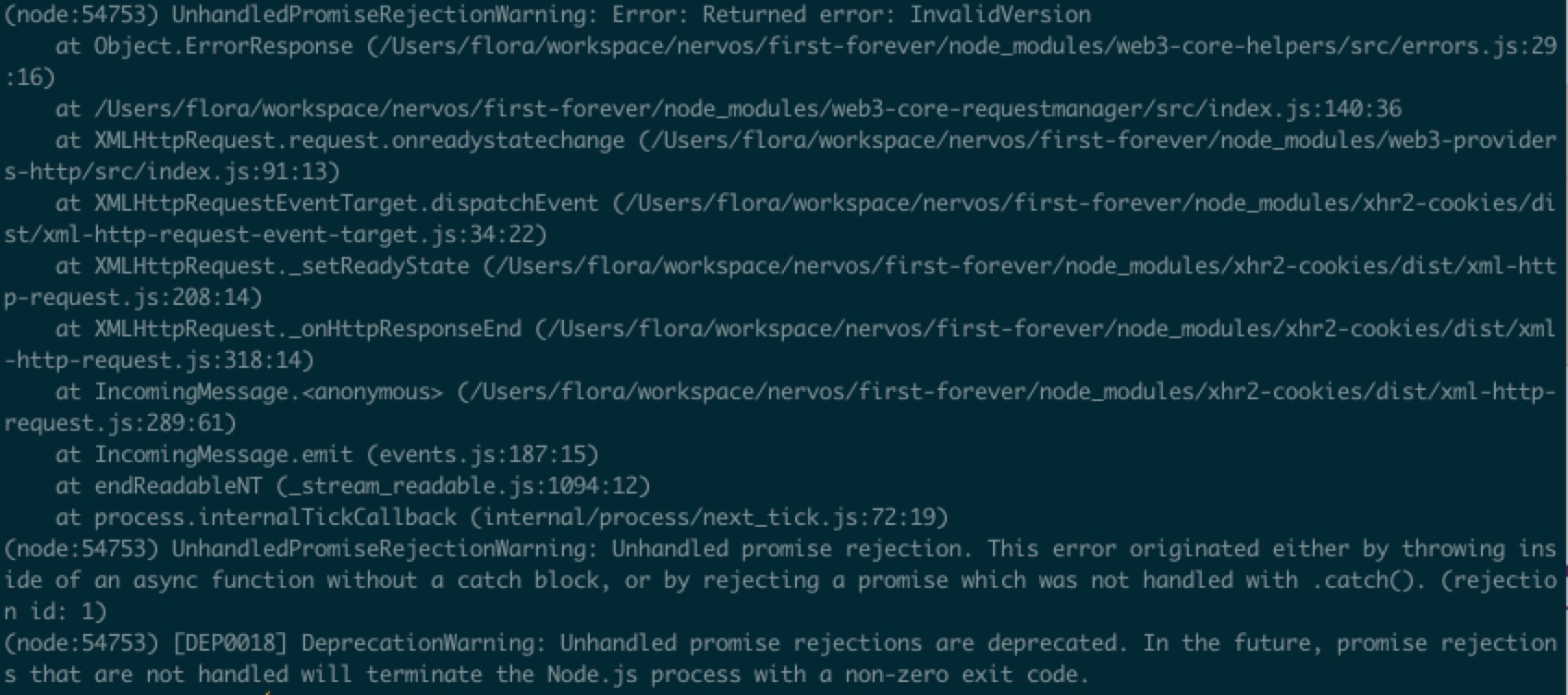This screenshot has height=695, width=1568.
Task: Click 'XMLHttpRequest.request.onreadystatechange' text
Action: [x=359, y=140]
